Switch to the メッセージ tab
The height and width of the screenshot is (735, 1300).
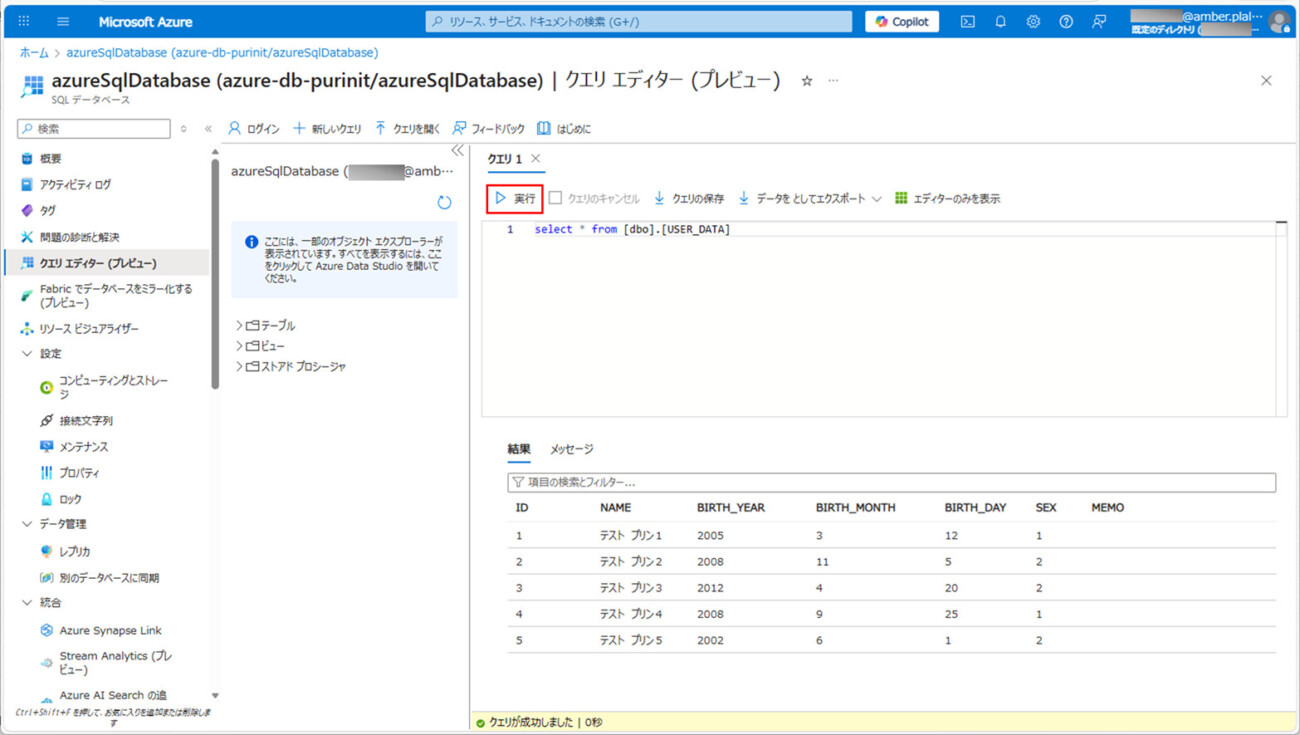[x=571, y=449]
